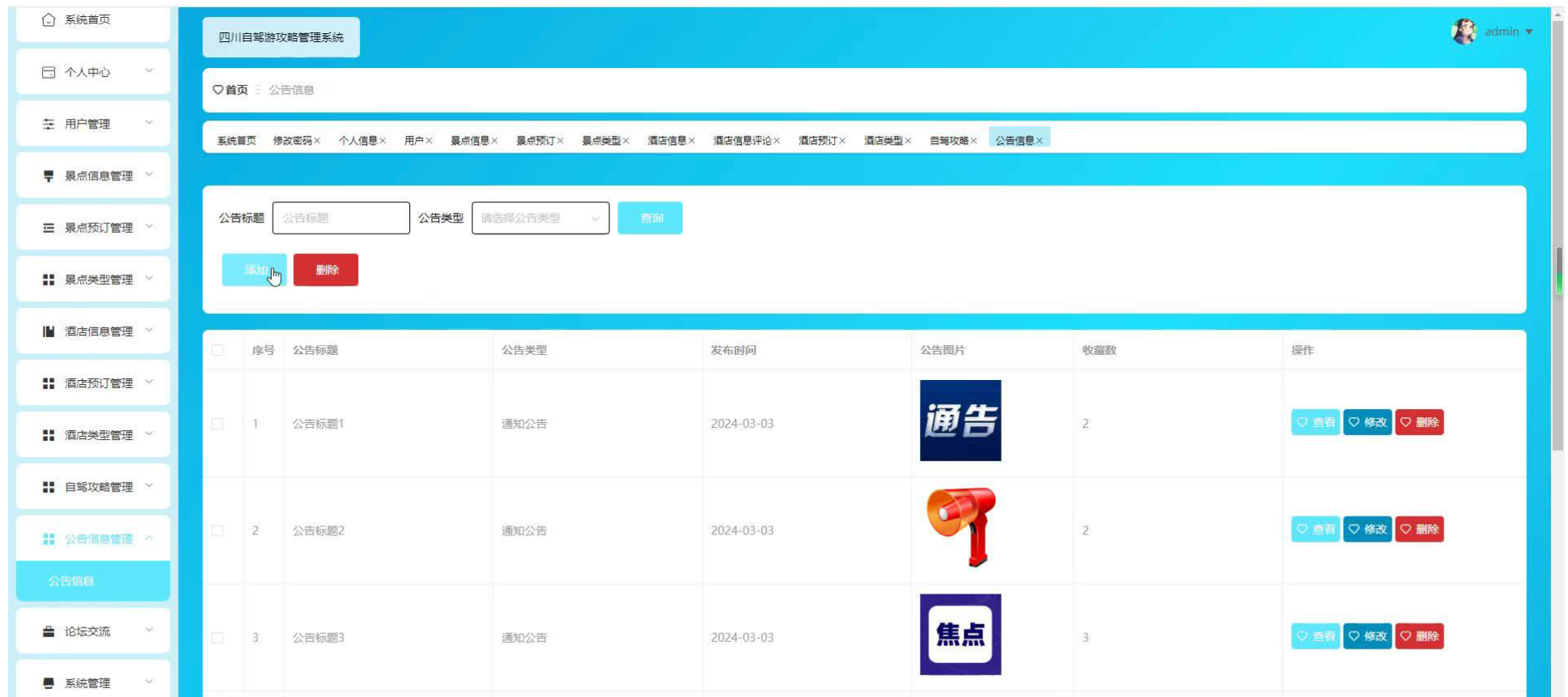Toggle the select-all checkbox in table header
Screen dimensions: 1568x697
coord(218,350)
